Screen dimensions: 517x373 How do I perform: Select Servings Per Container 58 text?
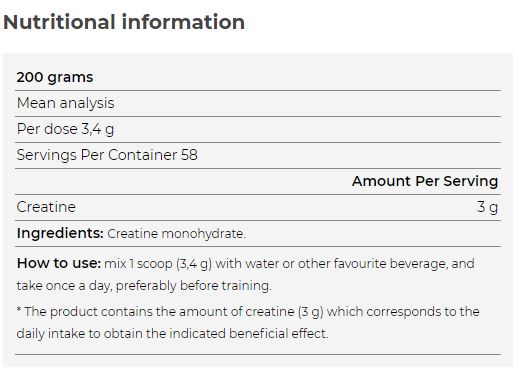tap(107, 155)
